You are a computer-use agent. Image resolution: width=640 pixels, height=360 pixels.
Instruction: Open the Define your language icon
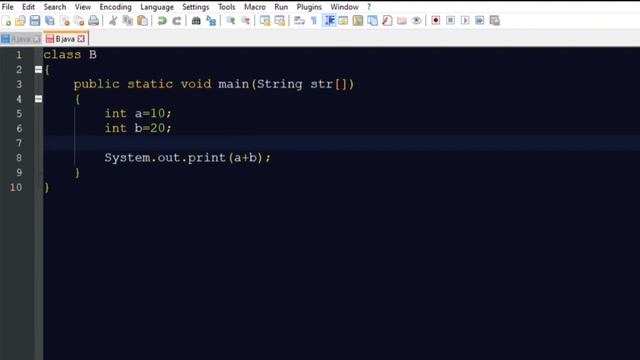pos(343,20)
